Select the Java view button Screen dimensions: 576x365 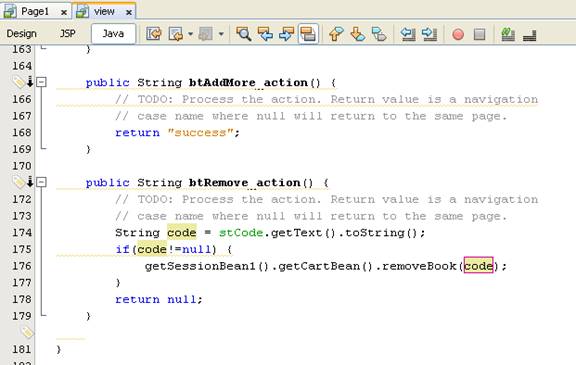click(x=113, y=34)
